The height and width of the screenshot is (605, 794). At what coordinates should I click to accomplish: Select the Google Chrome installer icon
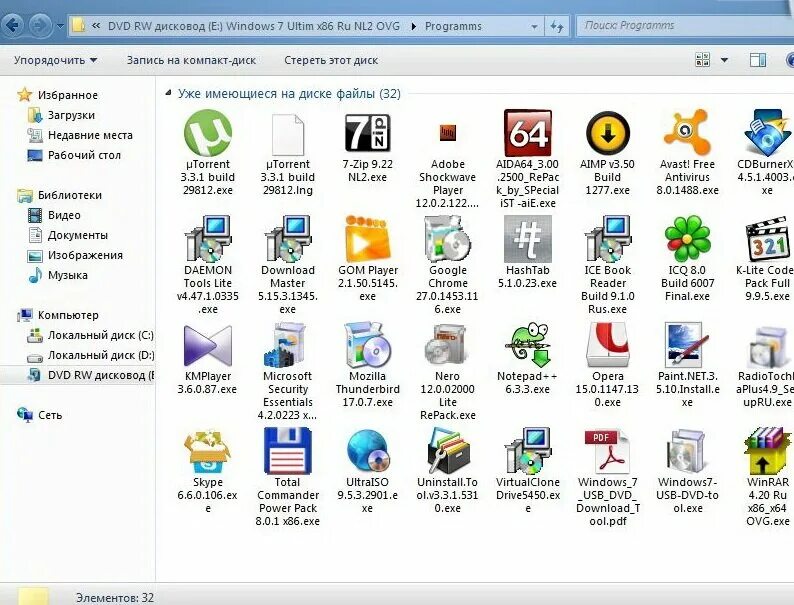[448, 239]
